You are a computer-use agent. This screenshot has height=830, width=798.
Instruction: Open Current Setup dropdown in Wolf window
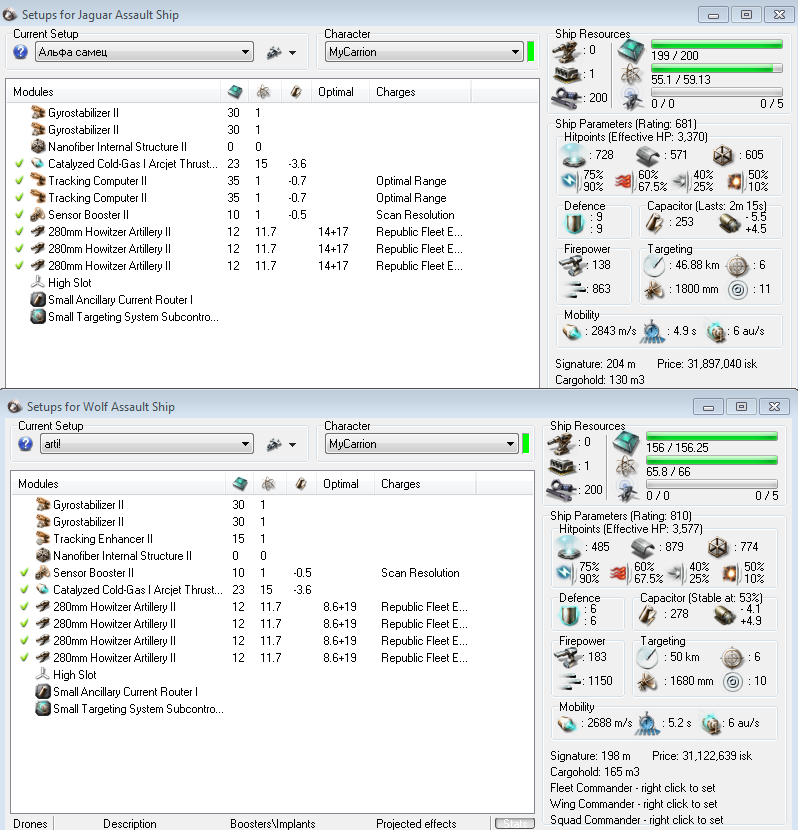pos(147,444)
